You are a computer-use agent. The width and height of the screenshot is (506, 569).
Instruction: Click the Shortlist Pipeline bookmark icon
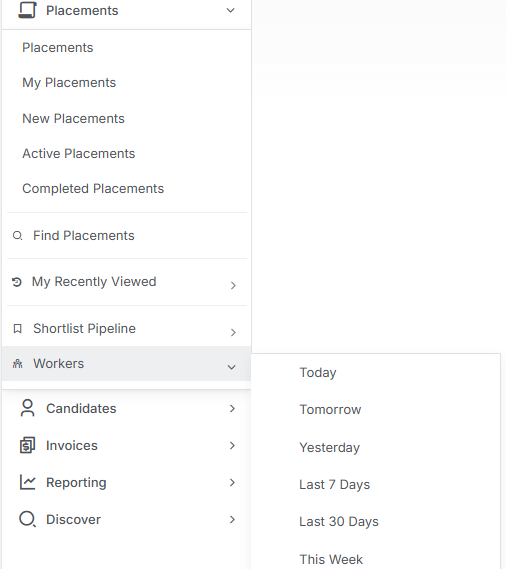[17, 328]
